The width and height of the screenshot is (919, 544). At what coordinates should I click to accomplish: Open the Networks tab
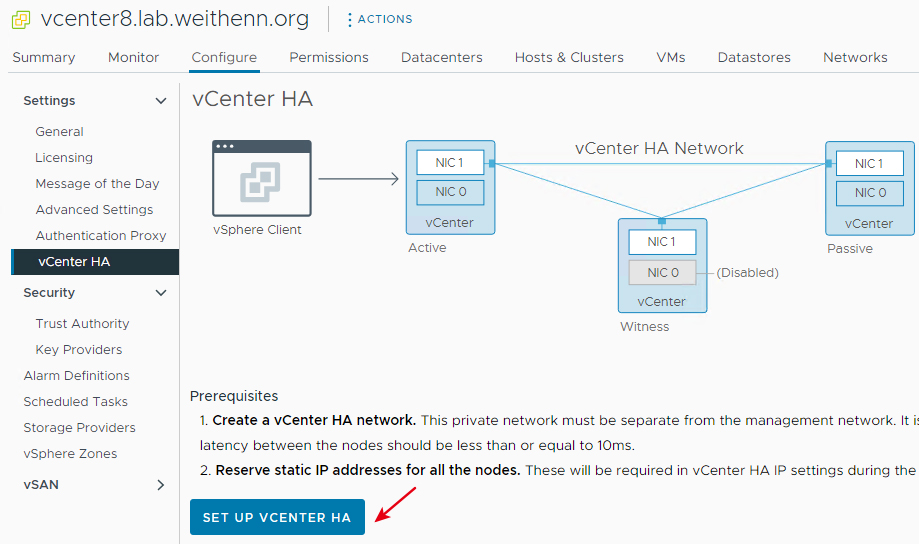pos(855,57)
